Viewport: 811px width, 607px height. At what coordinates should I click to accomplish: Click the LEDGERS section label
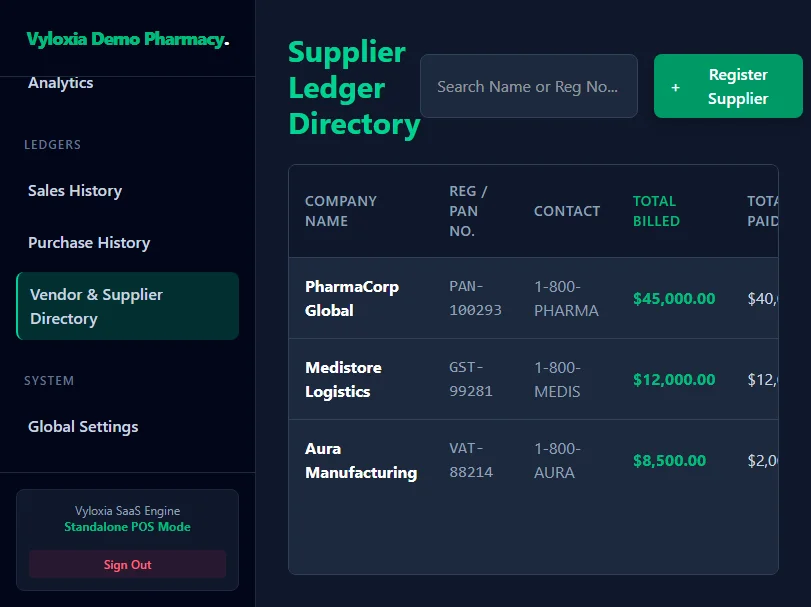[52, 145]
